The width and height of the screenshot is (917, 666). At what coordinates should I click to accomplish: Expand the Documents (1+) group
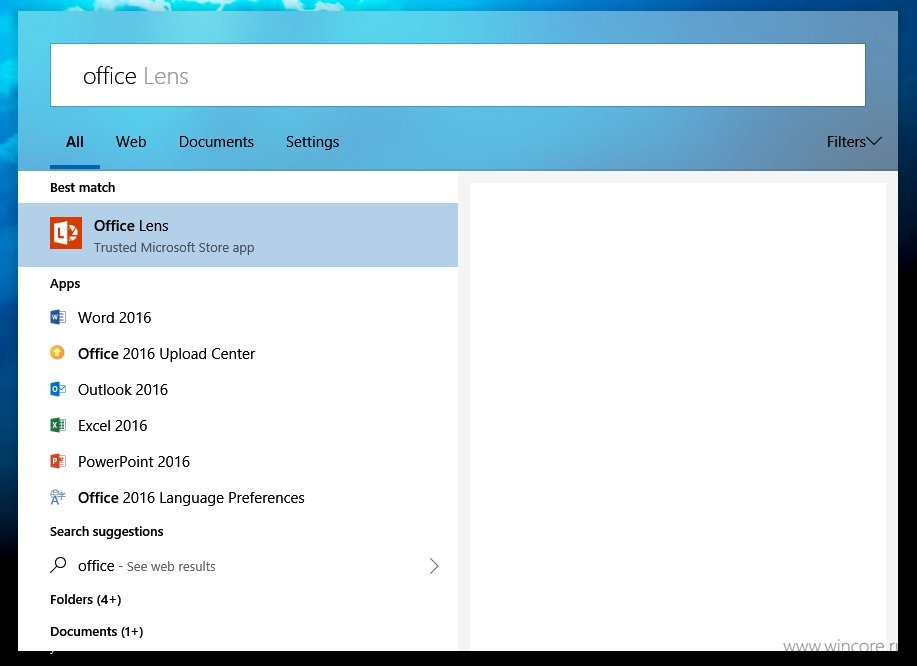point(96,632)
